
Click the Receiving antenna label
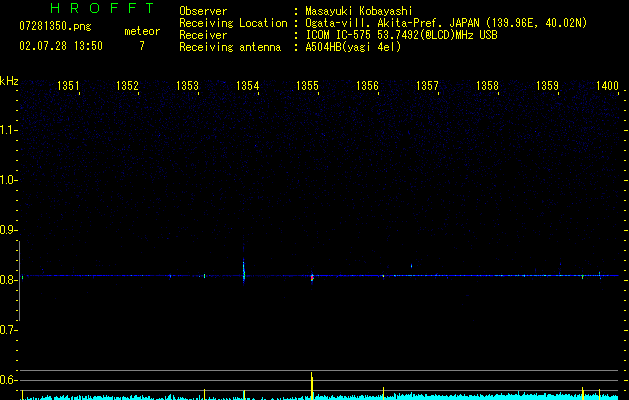point(230,47)
